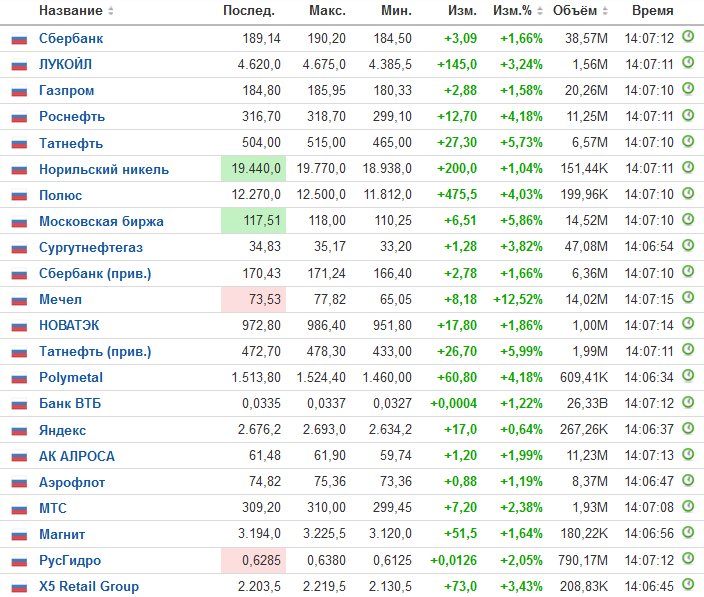This screenshot has width=704, height=597.
Task: Click the clock icon in Норильский никель row
Action: (x=688, y=167)
